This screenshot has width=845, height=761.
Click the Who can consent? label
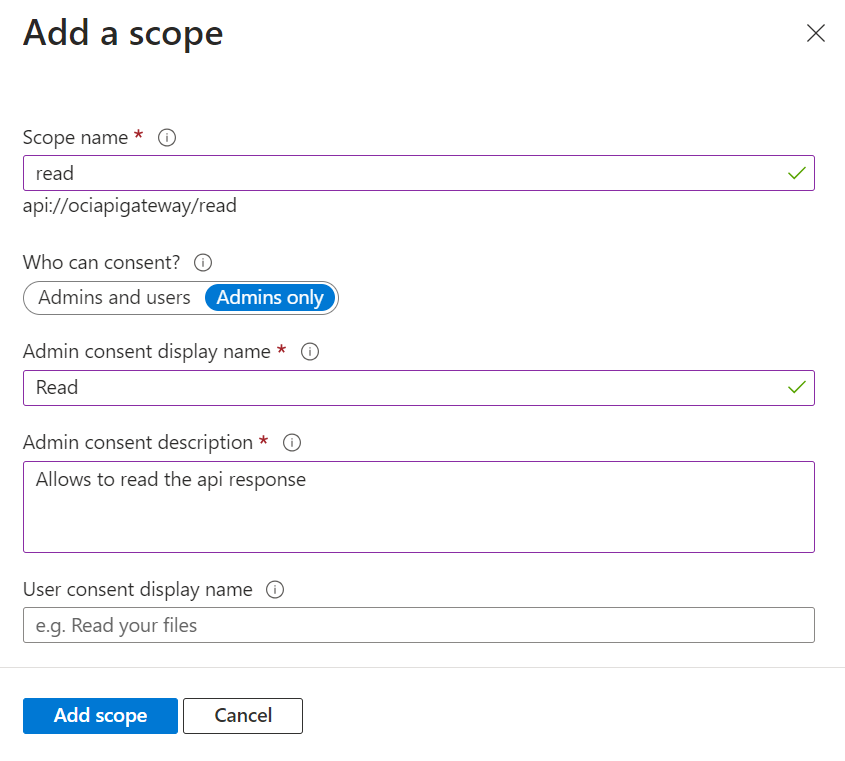point(101,263)
